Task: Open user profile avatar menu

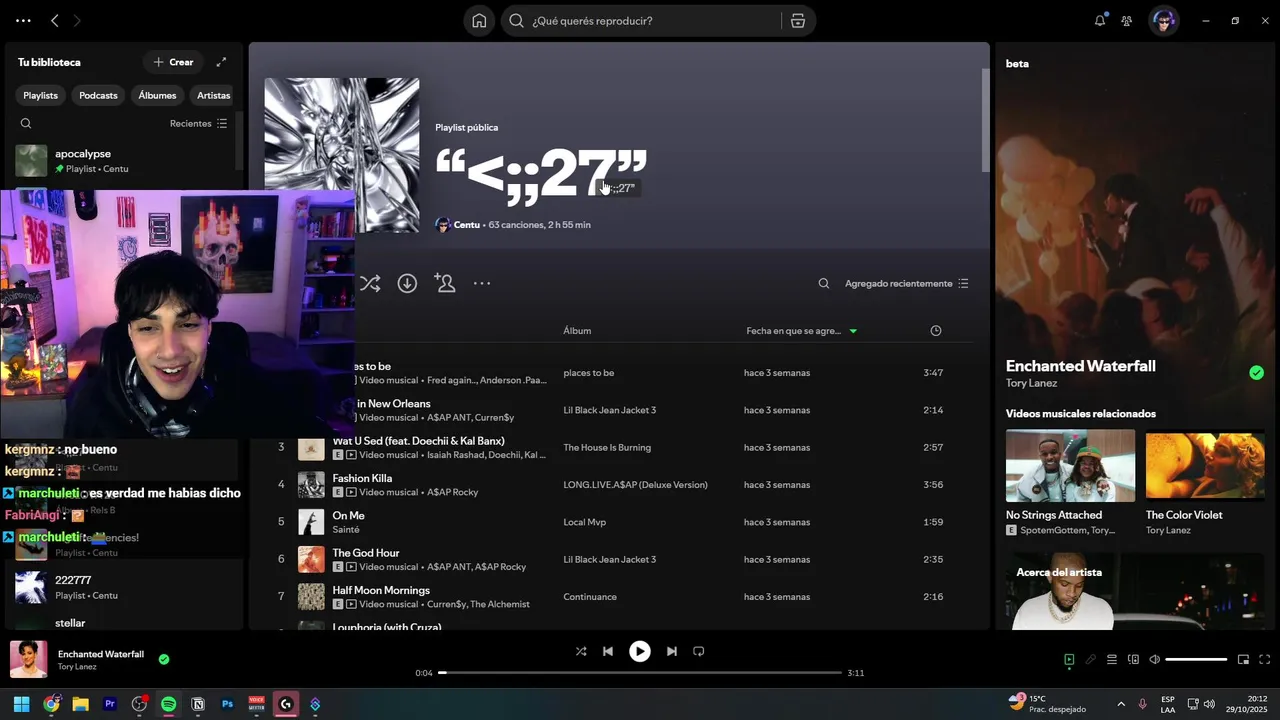Action: 1163,21
